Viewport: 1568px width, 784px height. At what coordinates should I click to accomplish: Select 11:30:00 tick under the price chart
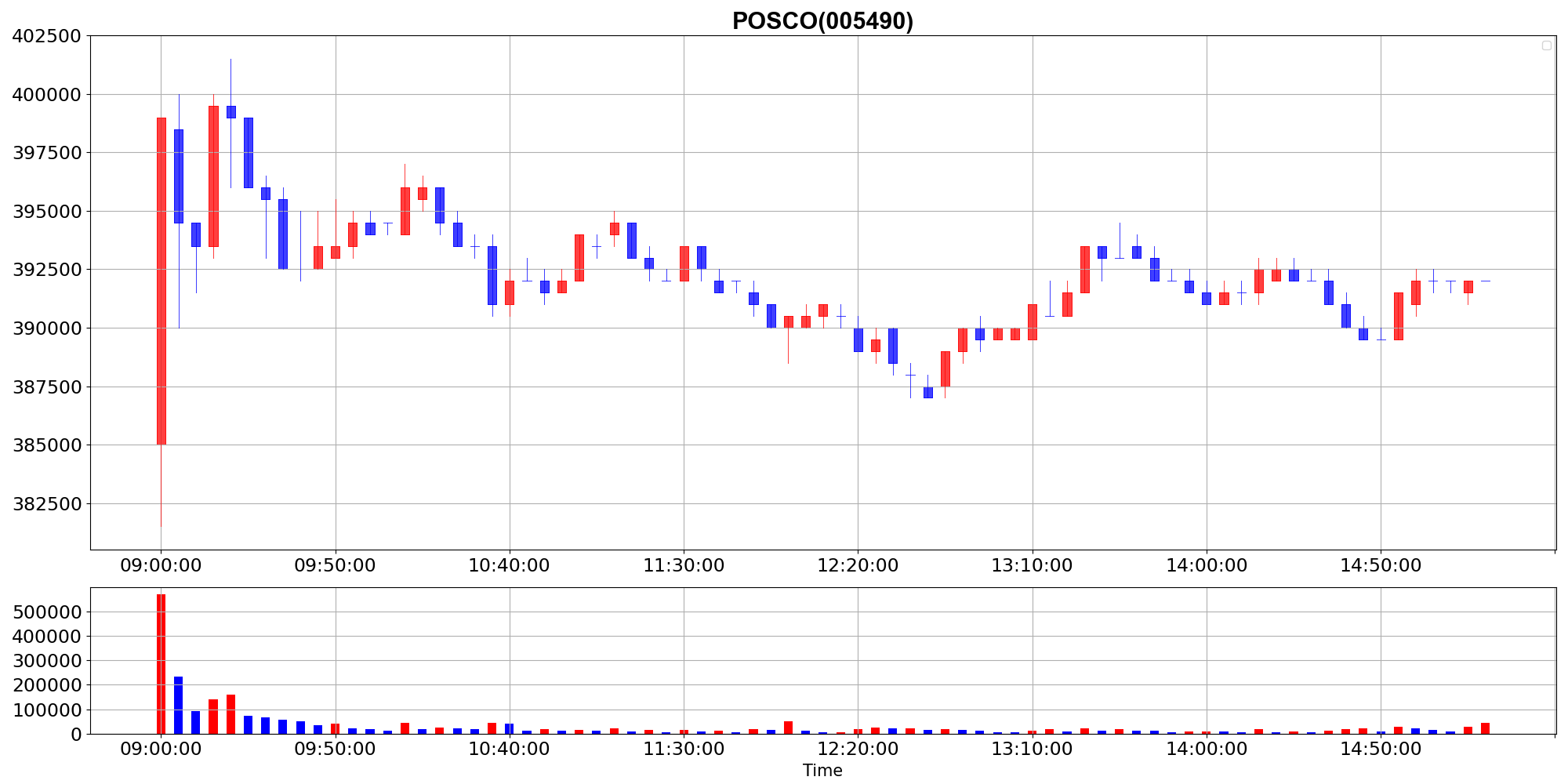[684, 565]
